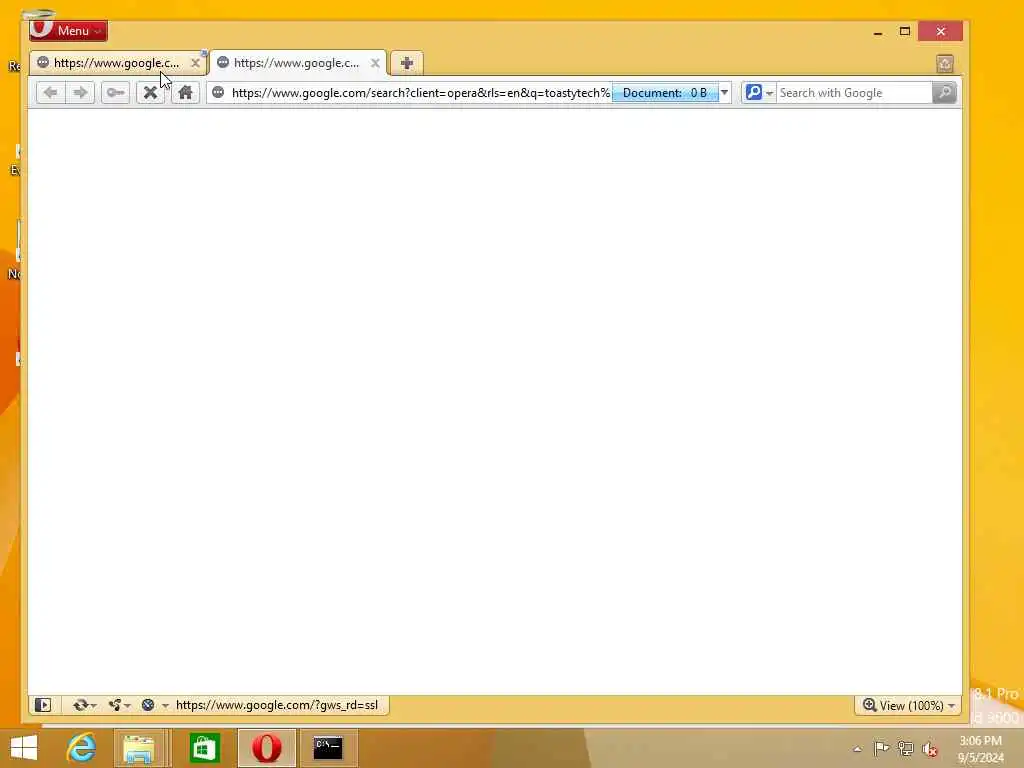Minimize the Opera window
This screenshot has width=1024, height=768.
point(878,31)
